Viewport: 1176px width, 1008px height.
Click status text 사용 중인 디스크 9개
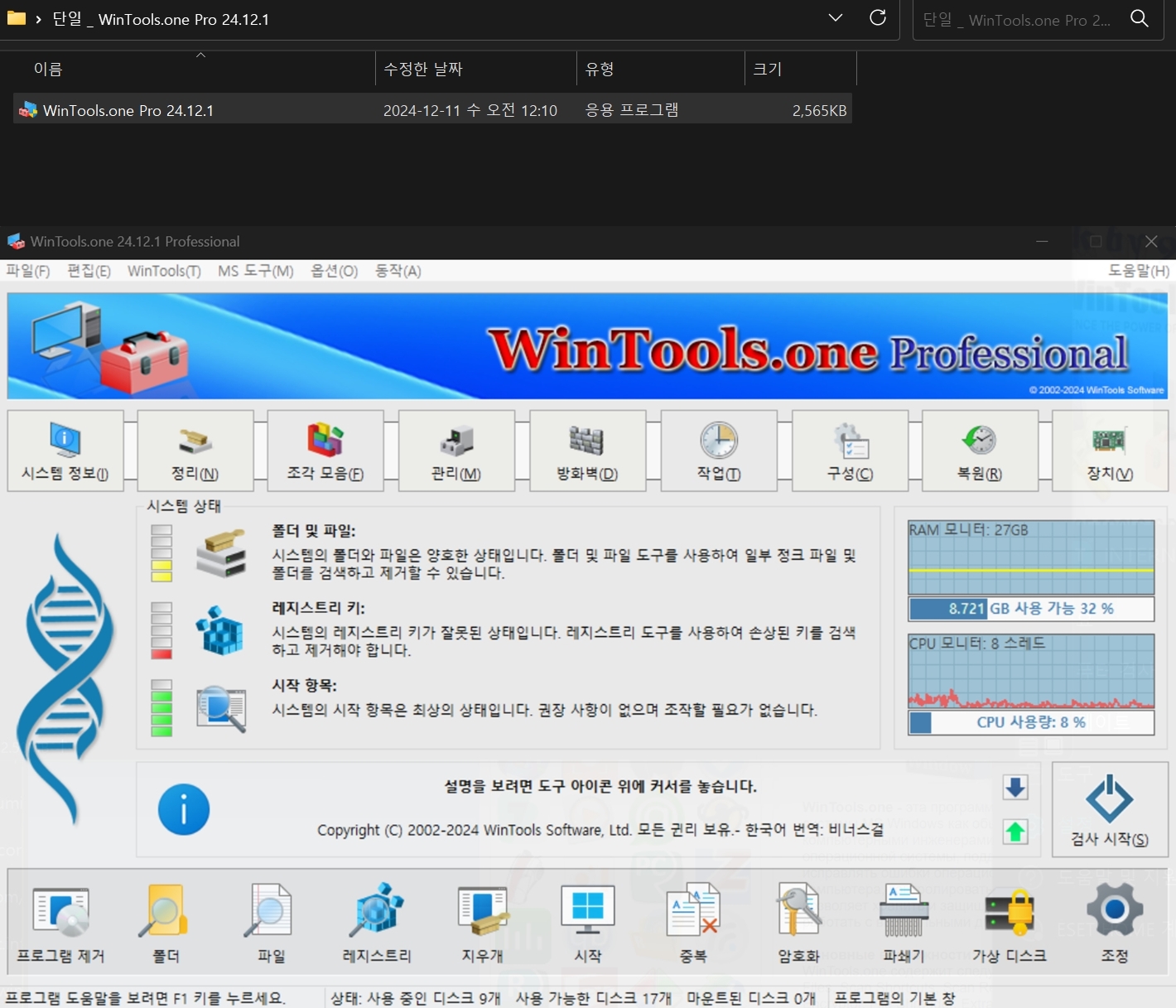coord(434,999)
